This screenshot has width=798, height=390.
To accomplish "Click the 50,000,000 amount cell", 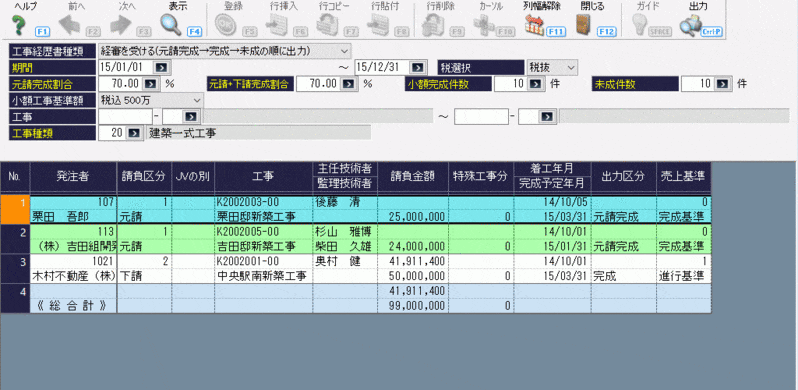I will 413,276.
